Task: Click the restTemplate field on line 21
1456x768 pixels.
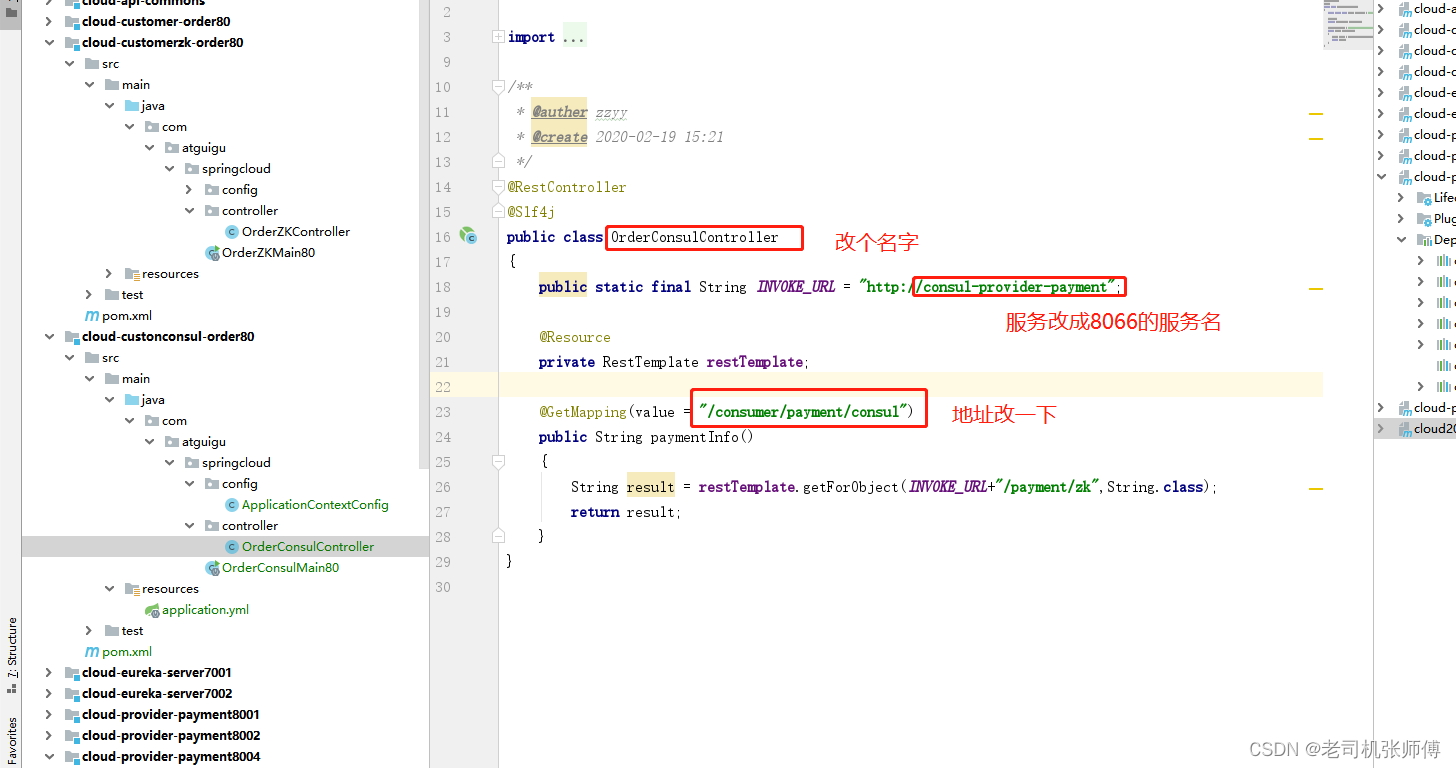Action: tap(755, 362)
